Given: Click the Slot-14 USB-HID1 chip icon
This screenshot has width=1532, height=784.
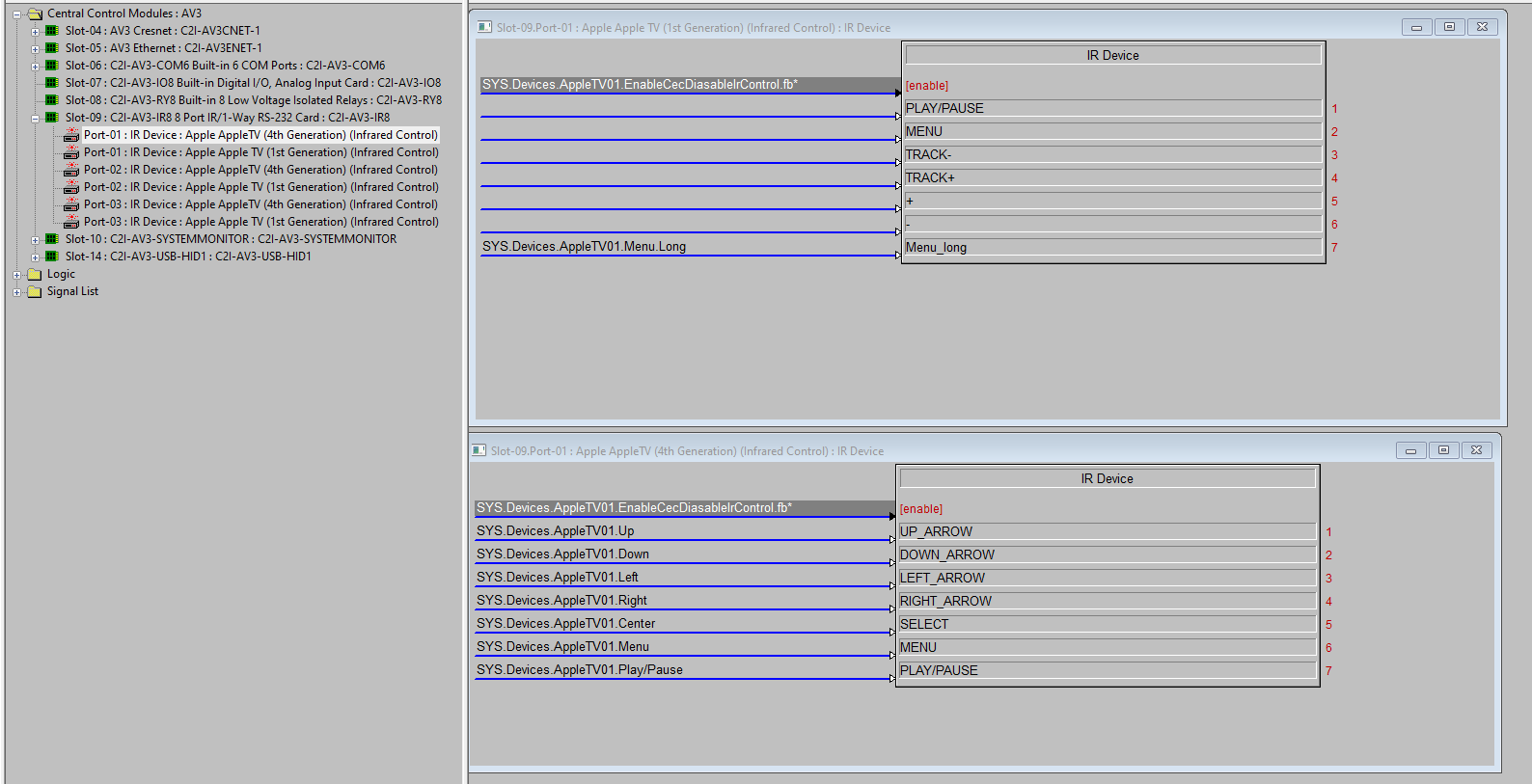Looking at the screenshot, I should pyautogui.click(x=52, y=257).
